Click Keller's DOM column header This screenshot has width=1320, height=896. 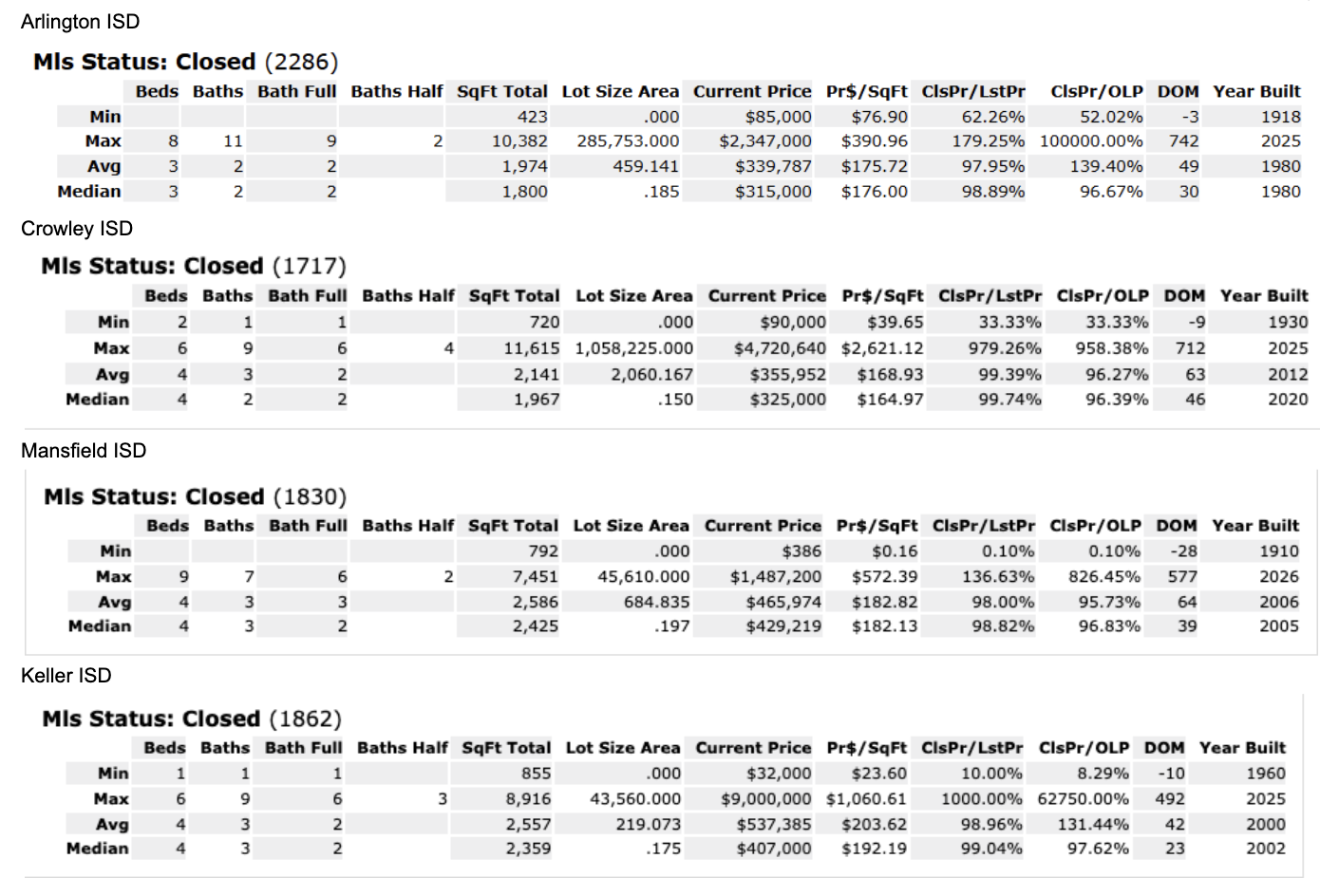point(1163,748)
